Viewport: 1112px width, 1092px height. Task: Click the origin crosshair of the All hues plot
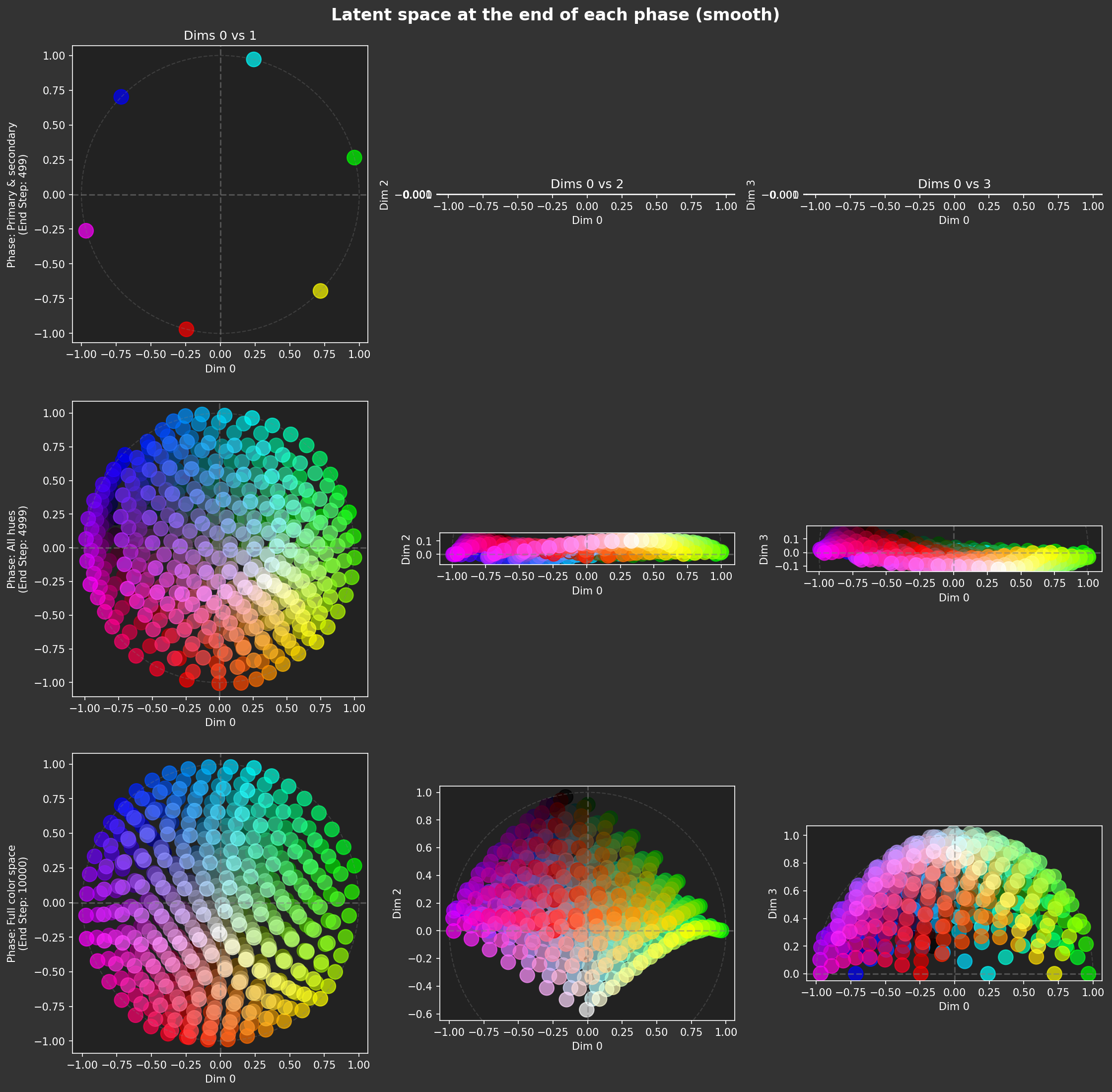coord(219,548)
